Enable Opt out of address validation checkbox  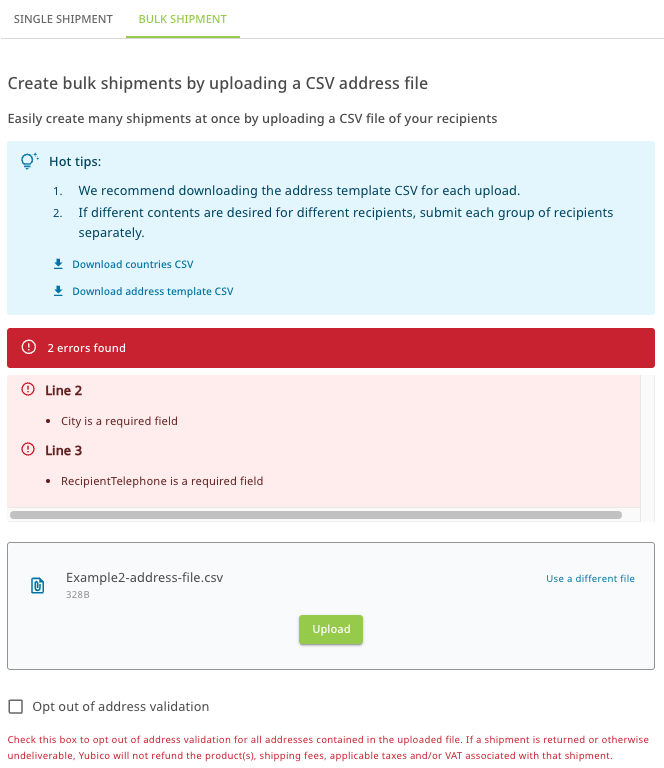[x=16, y=707]
